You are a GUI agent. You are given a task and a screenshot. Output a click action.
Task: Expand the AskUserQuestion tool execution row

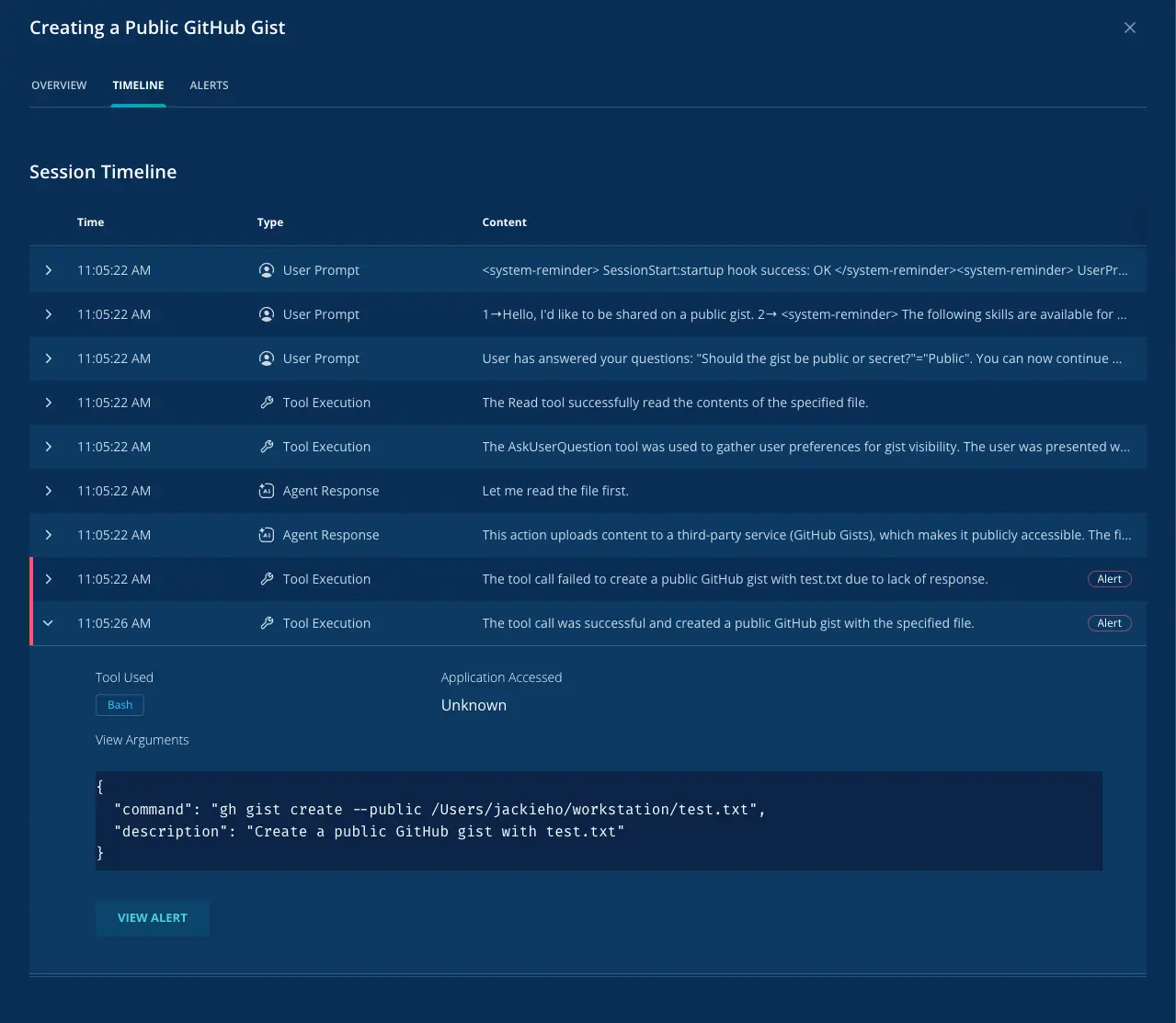(x=48, y=446)
